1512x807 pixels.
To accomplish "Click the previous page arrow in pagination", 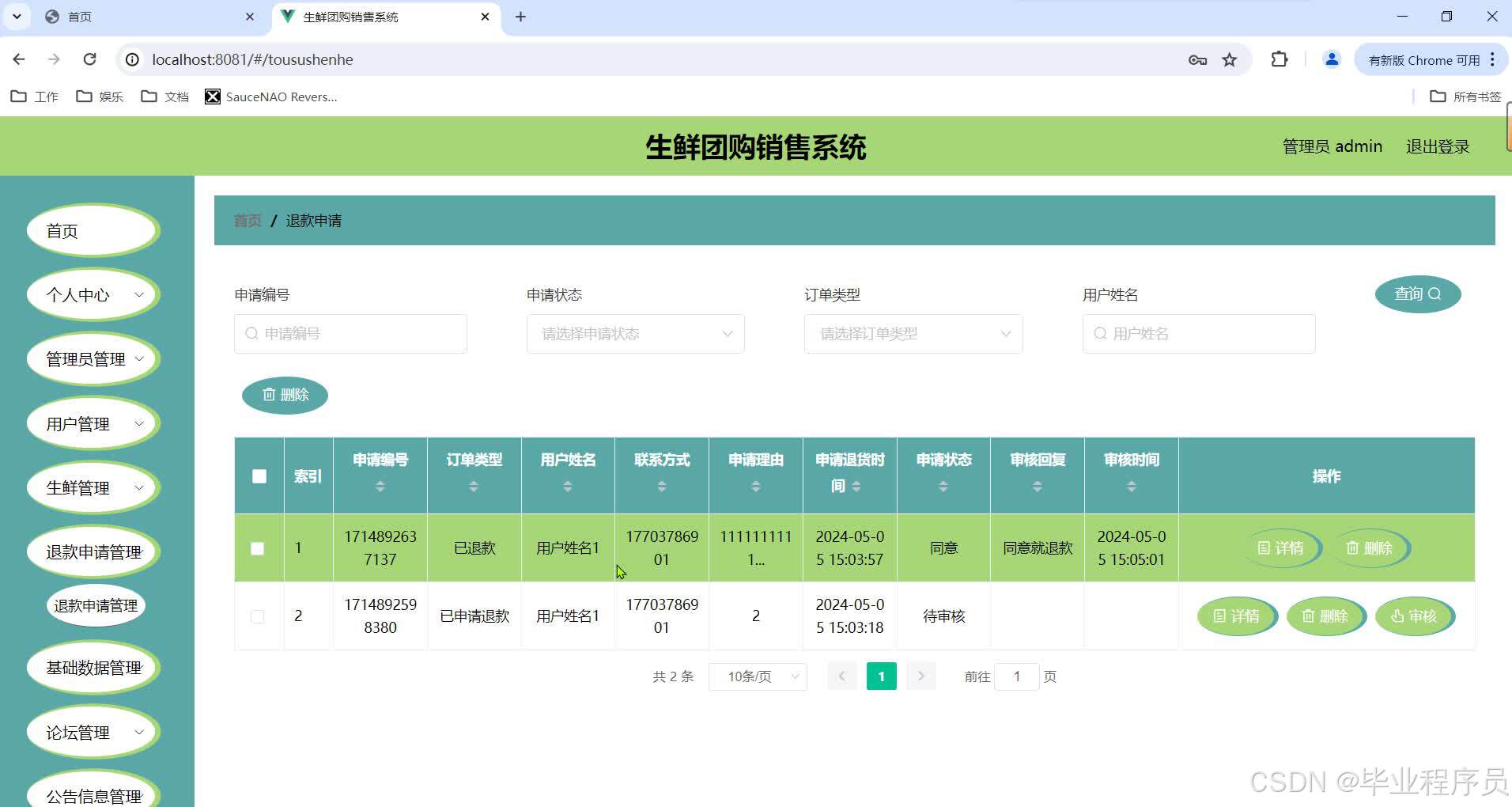I will (842, 676).
